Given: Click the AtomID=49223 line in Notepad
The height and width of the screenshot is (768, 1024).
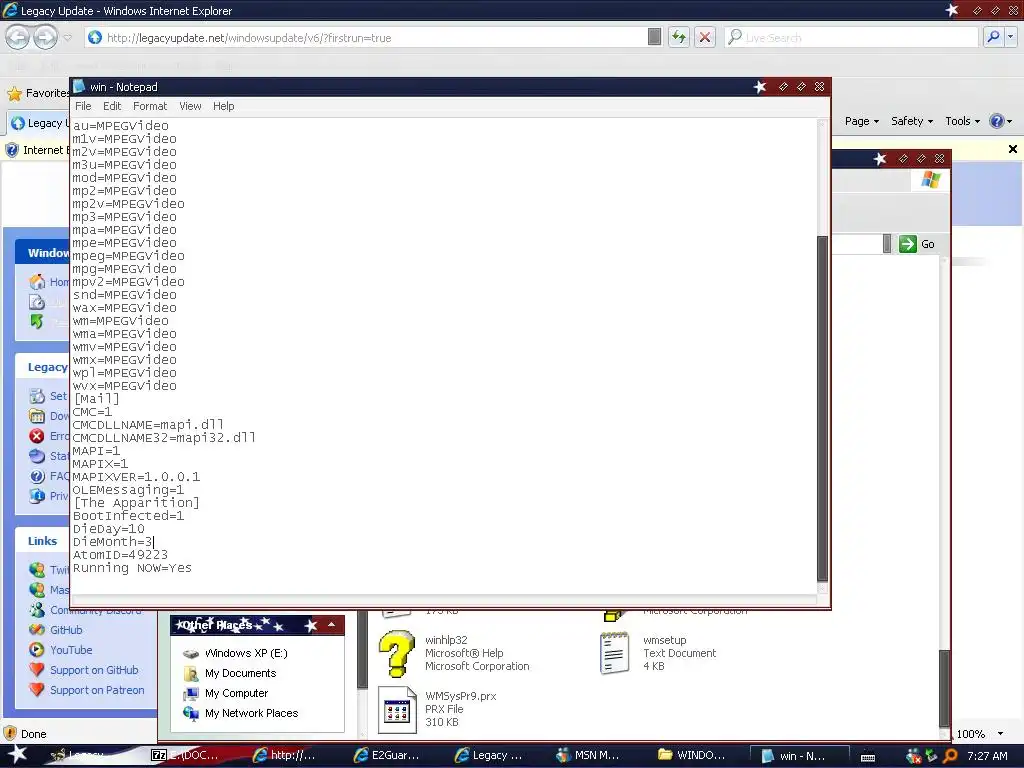Looking at the screenshot, I should coord(120,554).
